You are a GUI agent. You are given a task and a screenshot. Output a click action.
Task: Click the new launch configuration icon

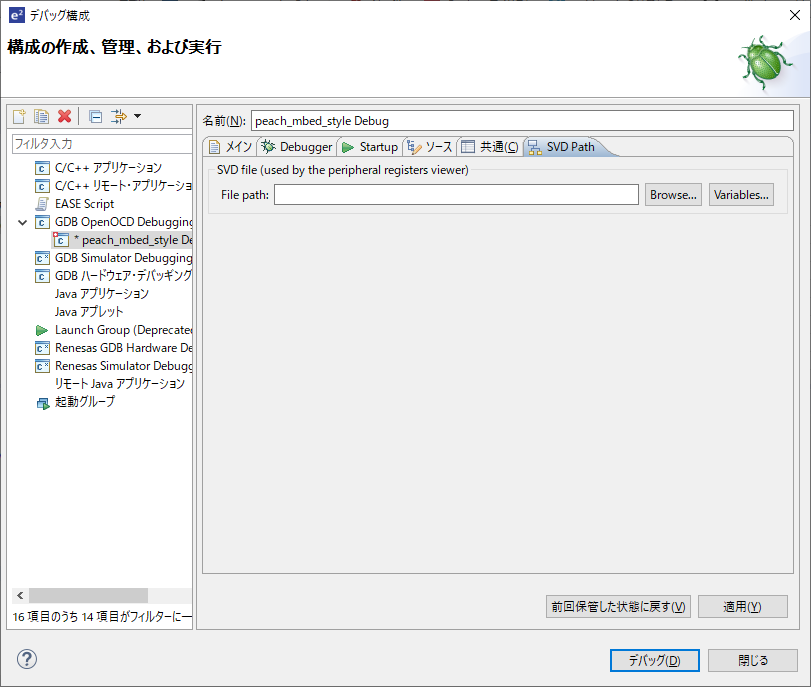(x=19, y=116)
